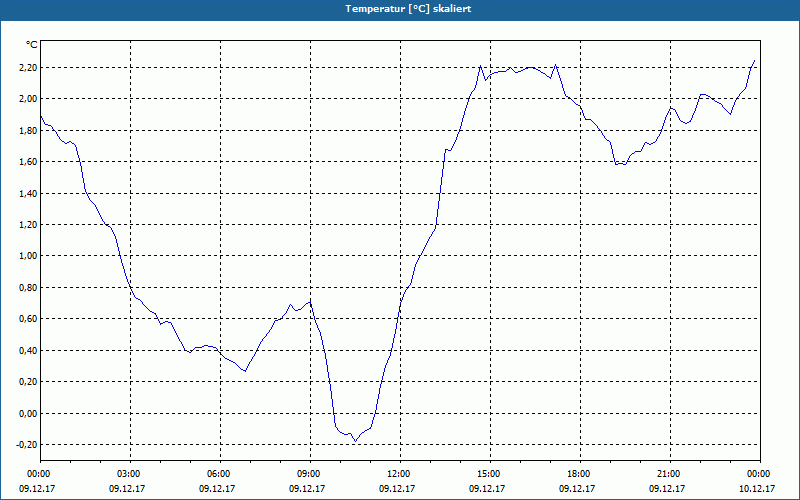800x500 pixels.
Task: Select the '°C' unit label on the axis
Action: pyautogui.click(x=32, y=45)
